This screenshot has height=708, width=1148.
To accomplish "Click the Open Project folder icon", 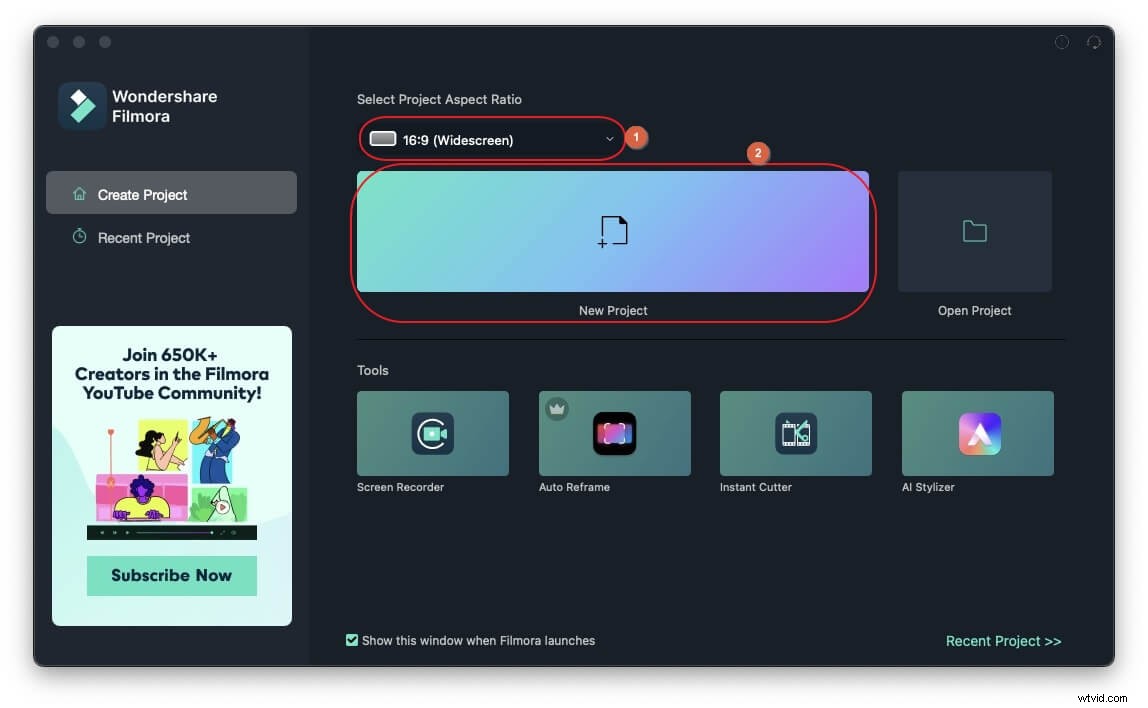I will [974, 230].
